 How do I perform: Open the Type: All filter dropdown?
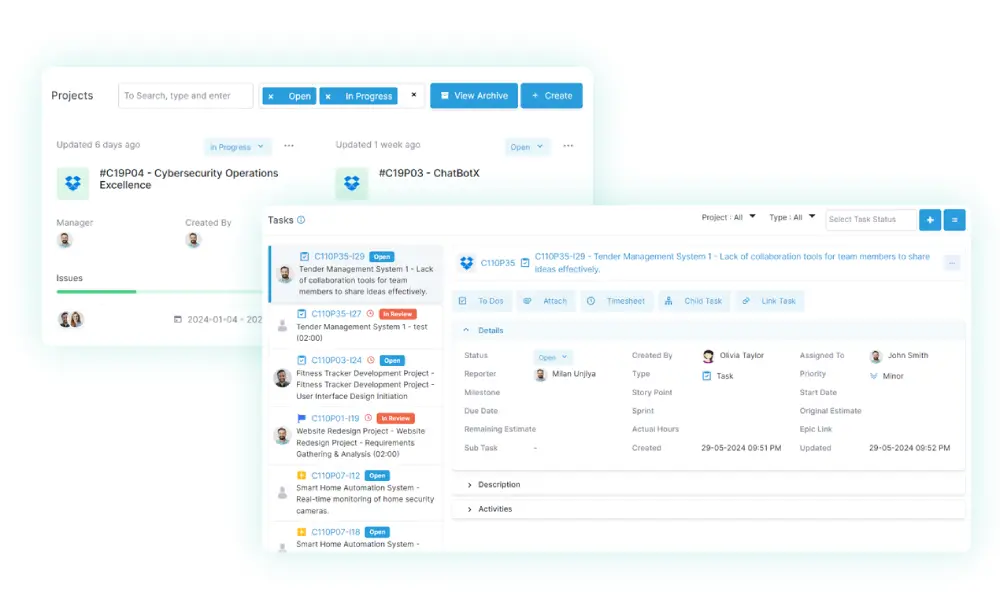click(792, 217)
